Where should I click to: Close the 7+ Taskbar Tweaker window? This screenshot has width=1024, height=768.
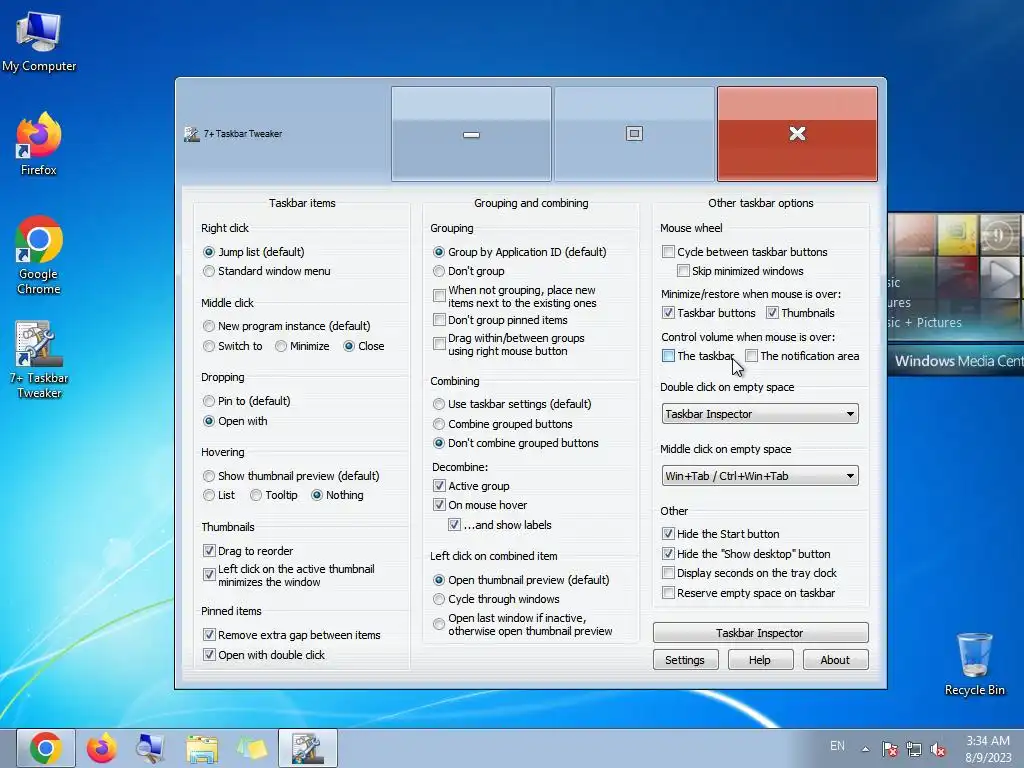click(797, 134)
